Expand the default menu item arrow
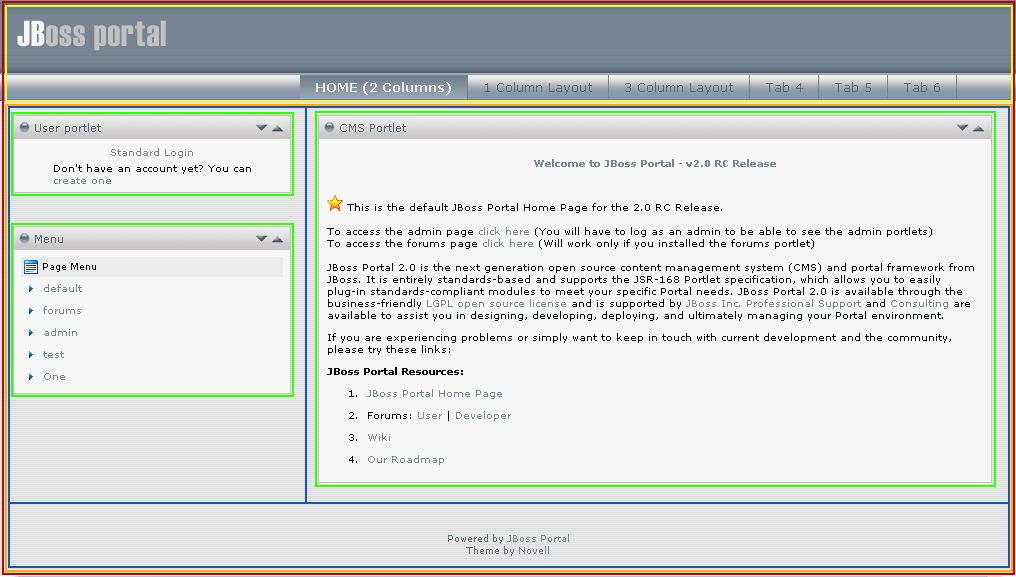This screenshot has width=1016, height=577. (x=31, y=289)
